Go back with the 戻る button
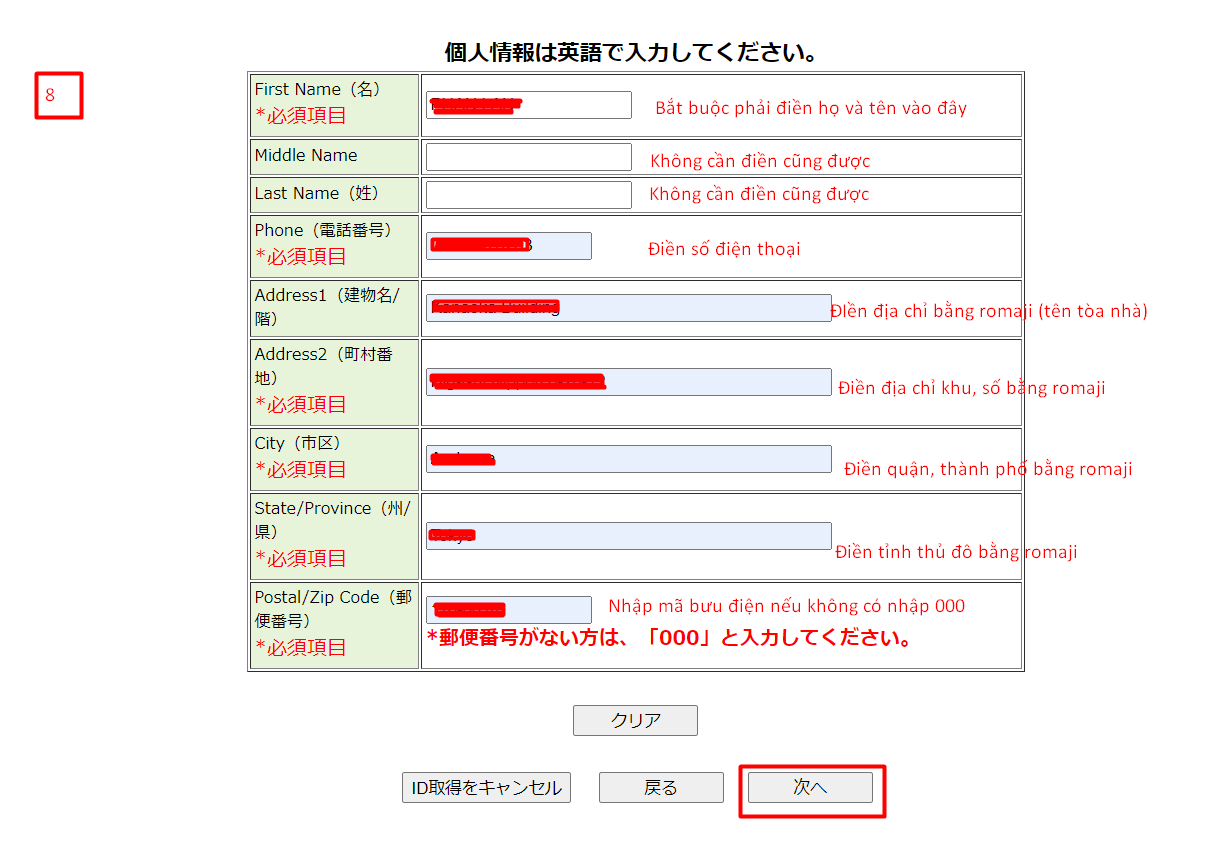This screenshot has width=1218, height=844. pos(661,788)
